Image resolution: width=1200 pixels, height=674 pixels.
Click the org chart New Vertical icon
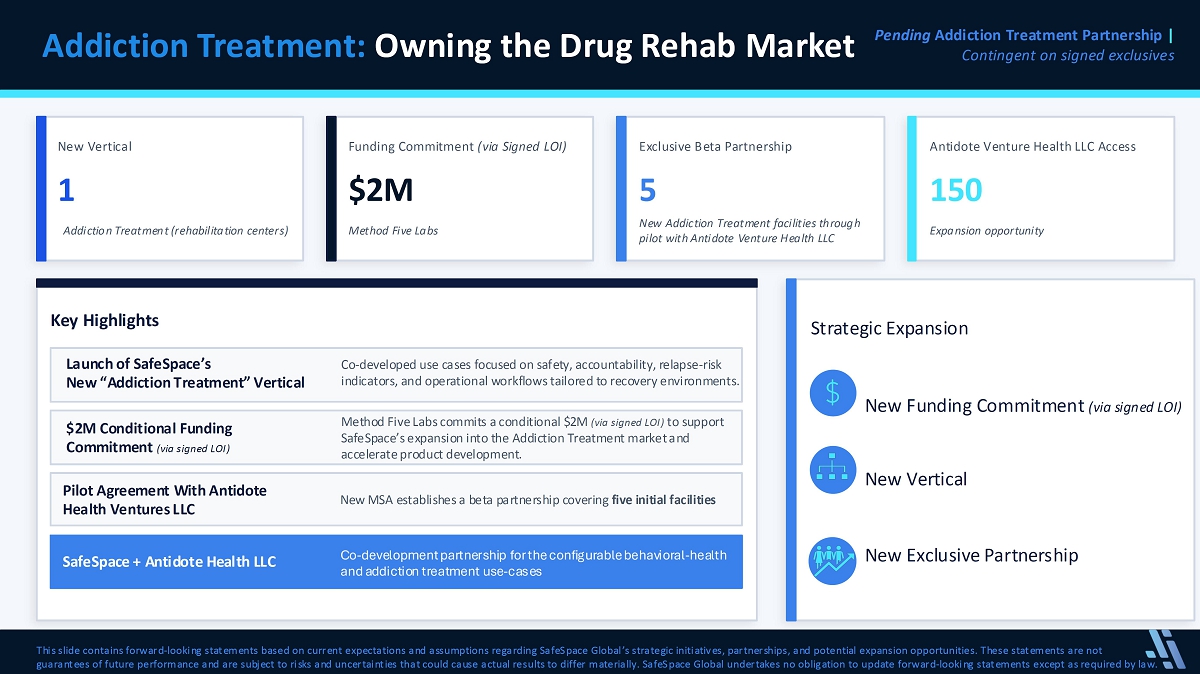[x=832, y=469]
